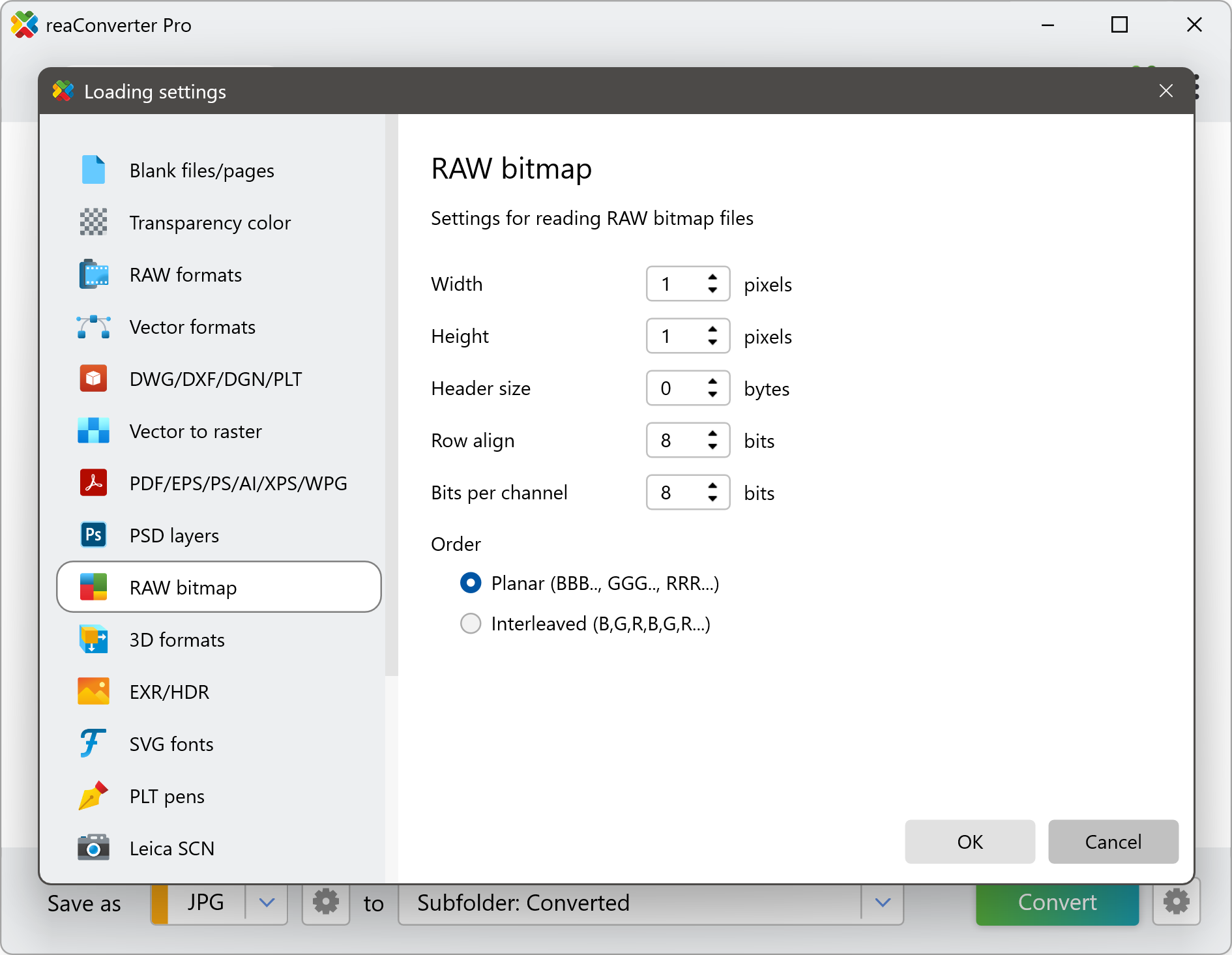
Task: Click the PDF/EPS Acrobat icon
Action: tap(93, 483)
